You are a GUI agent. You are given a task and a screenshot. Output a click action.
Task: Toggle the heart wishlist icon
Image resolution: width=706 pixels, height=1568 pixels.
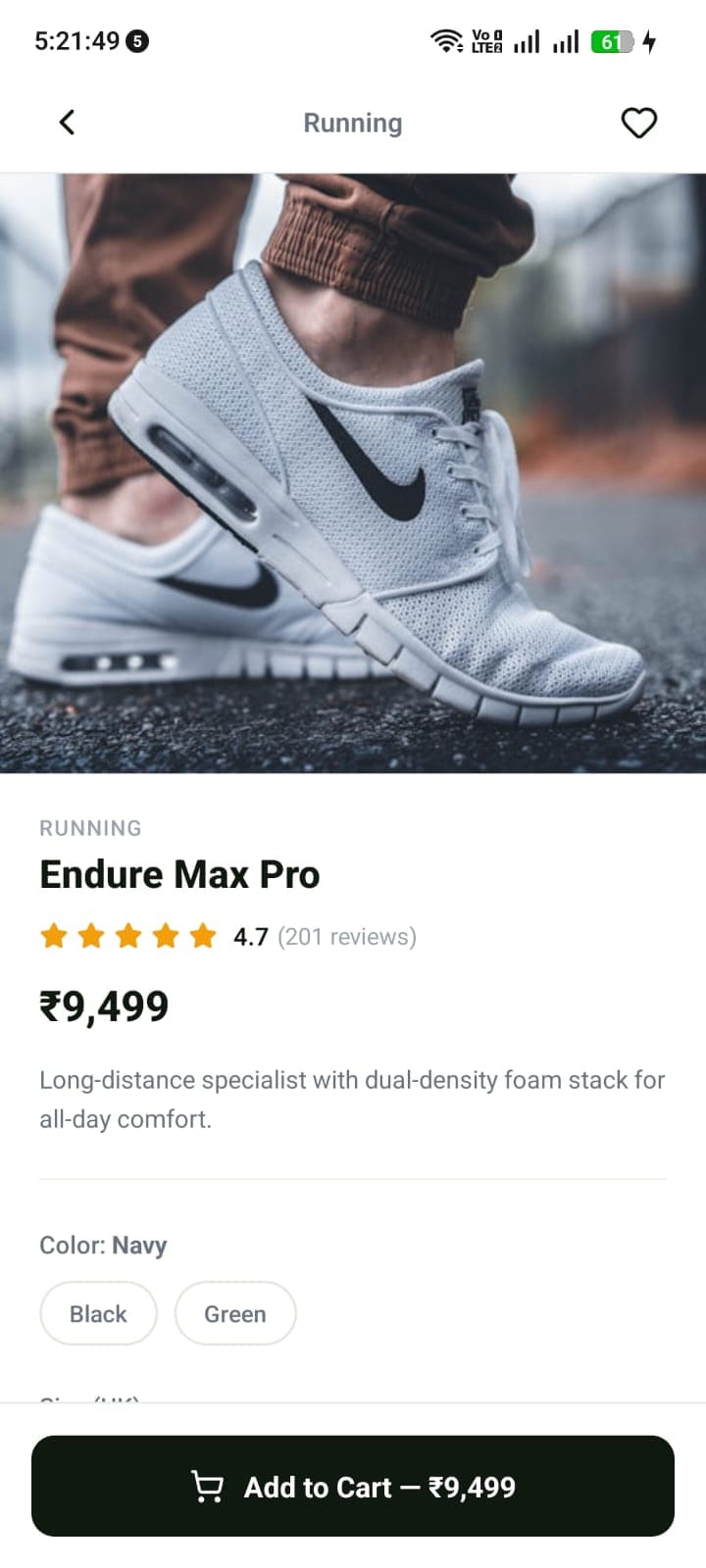[x=639, y=122]
